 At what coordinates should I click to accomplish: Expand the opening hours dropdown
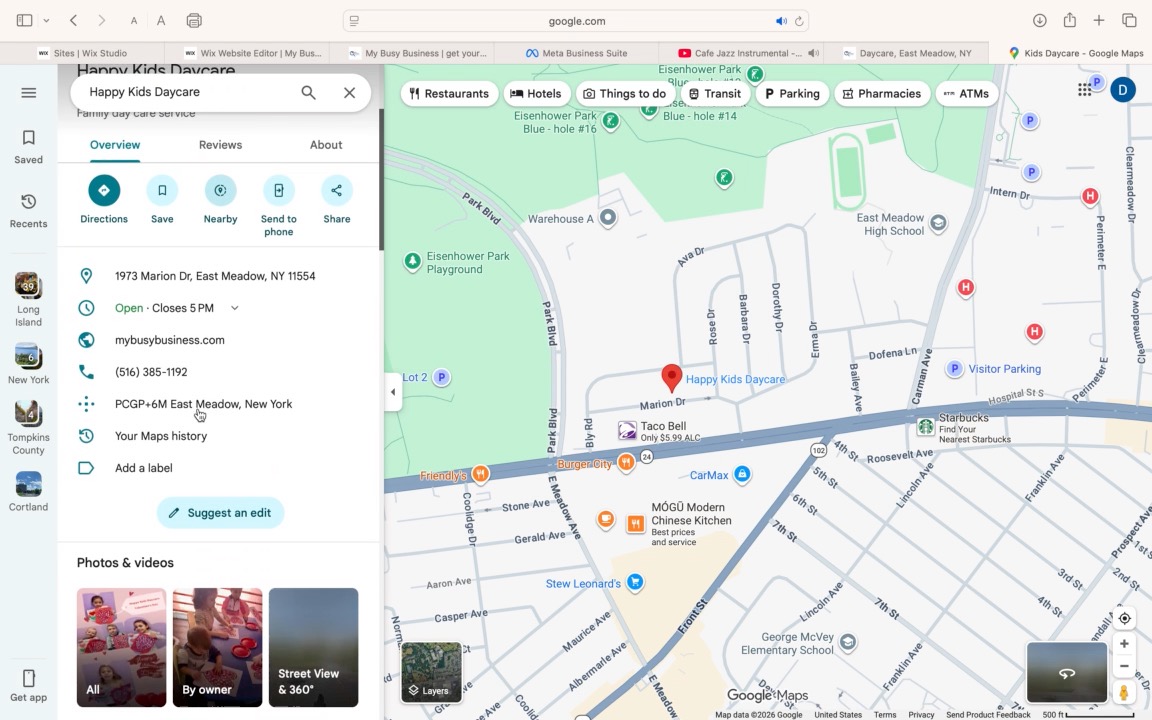coord(235,308)
